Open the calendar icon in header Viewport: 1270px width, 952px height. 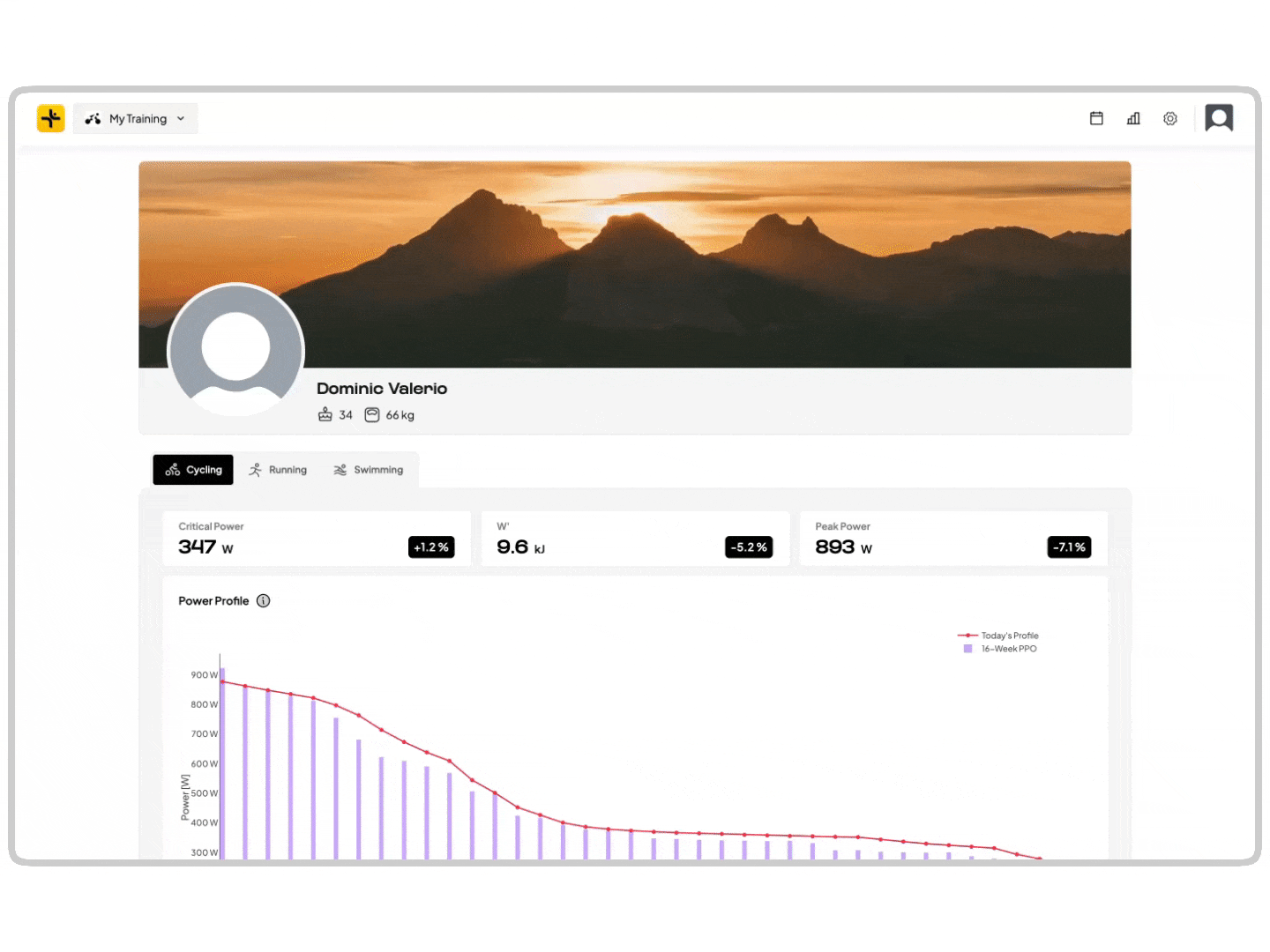(x=1096, y=118)
